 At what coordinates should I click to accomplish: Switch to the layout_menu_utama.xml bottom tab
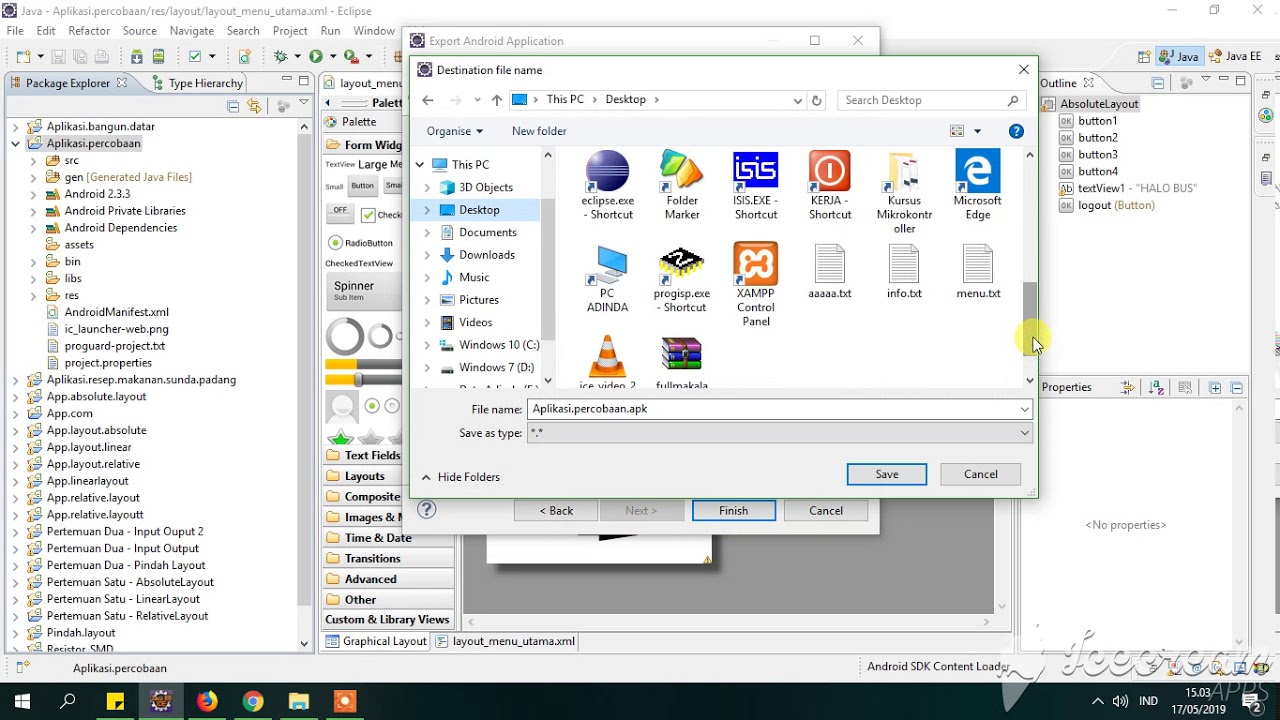pyautogui.click(x=506, y=641)
